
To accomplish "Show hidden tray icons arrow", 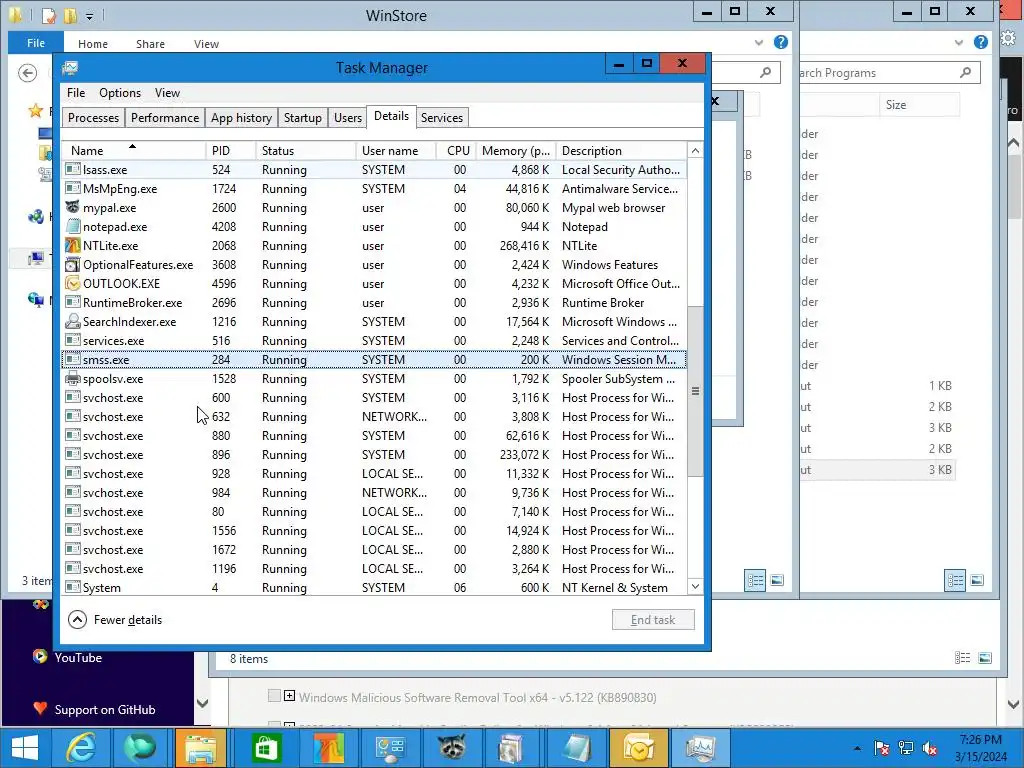I will tap(857, 748).
